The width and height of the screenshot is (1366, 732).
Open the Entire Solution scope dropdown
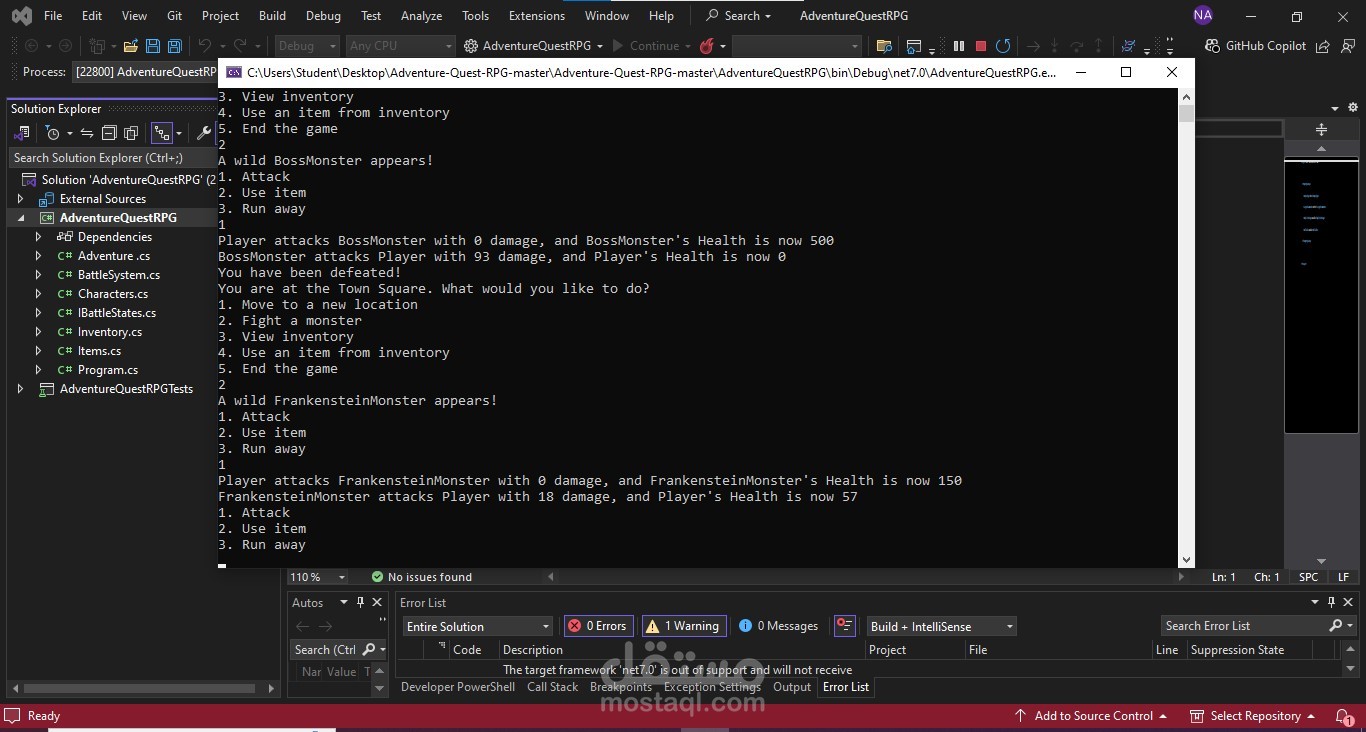tap(478, 626)
